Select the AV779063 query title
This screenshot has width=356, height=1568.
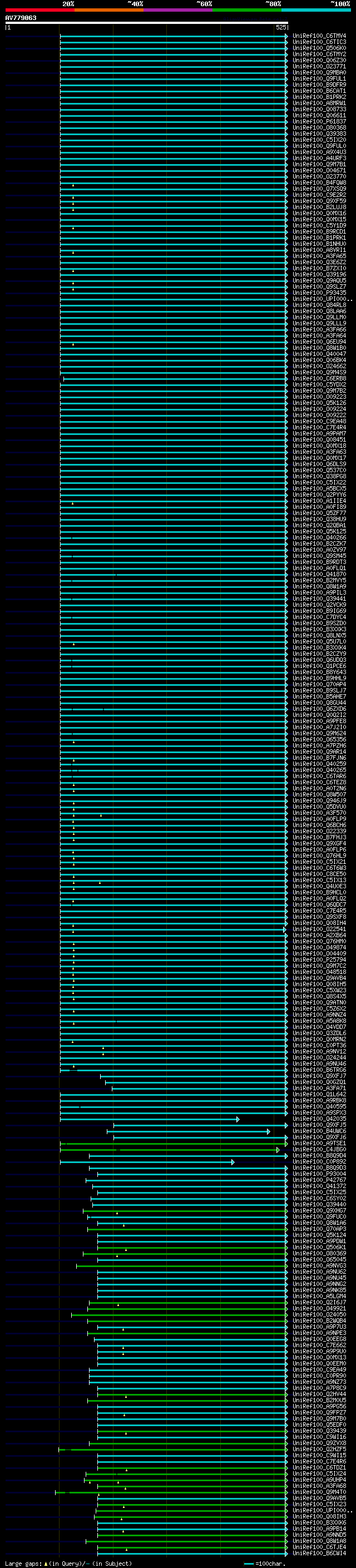tap(21, 18)
